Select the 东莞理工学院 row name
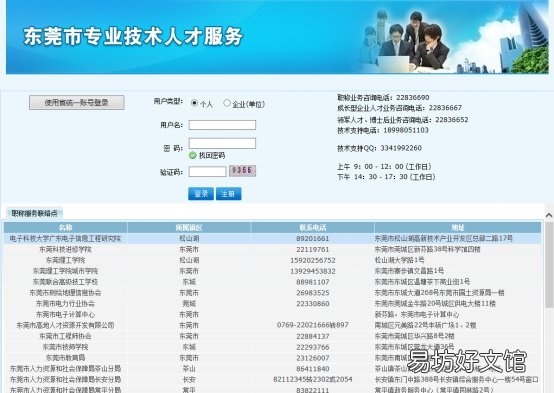 click(65, 260)
